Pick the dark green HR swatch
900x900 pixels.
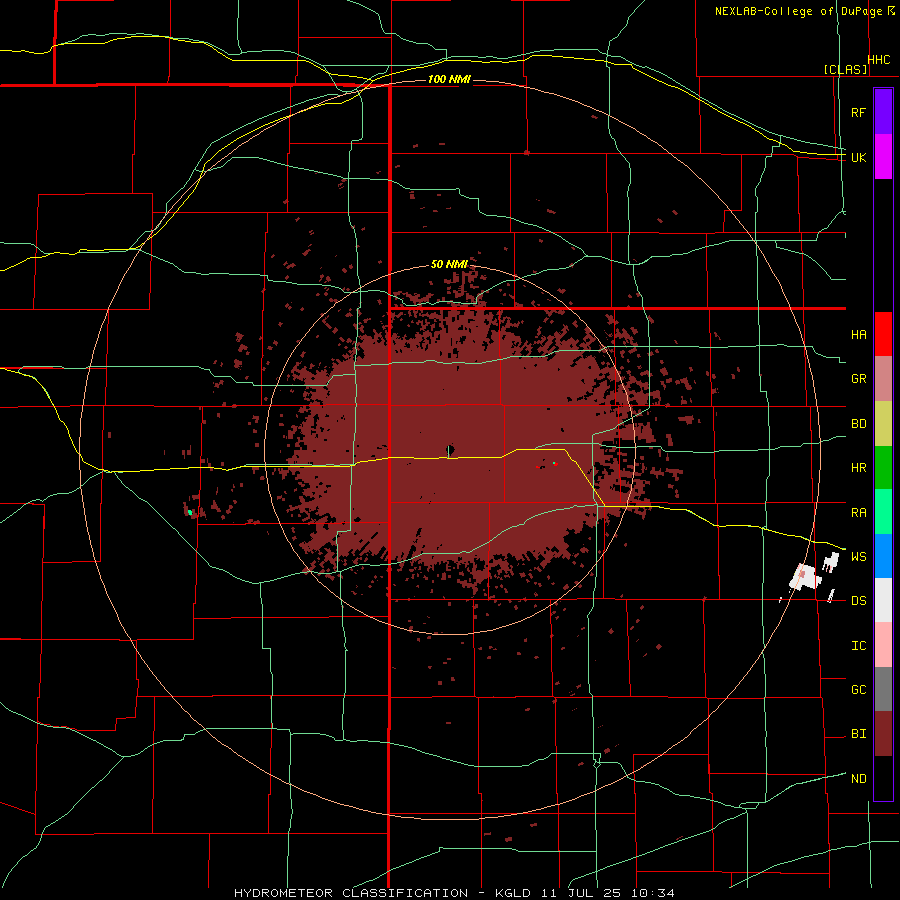(883, 468)
